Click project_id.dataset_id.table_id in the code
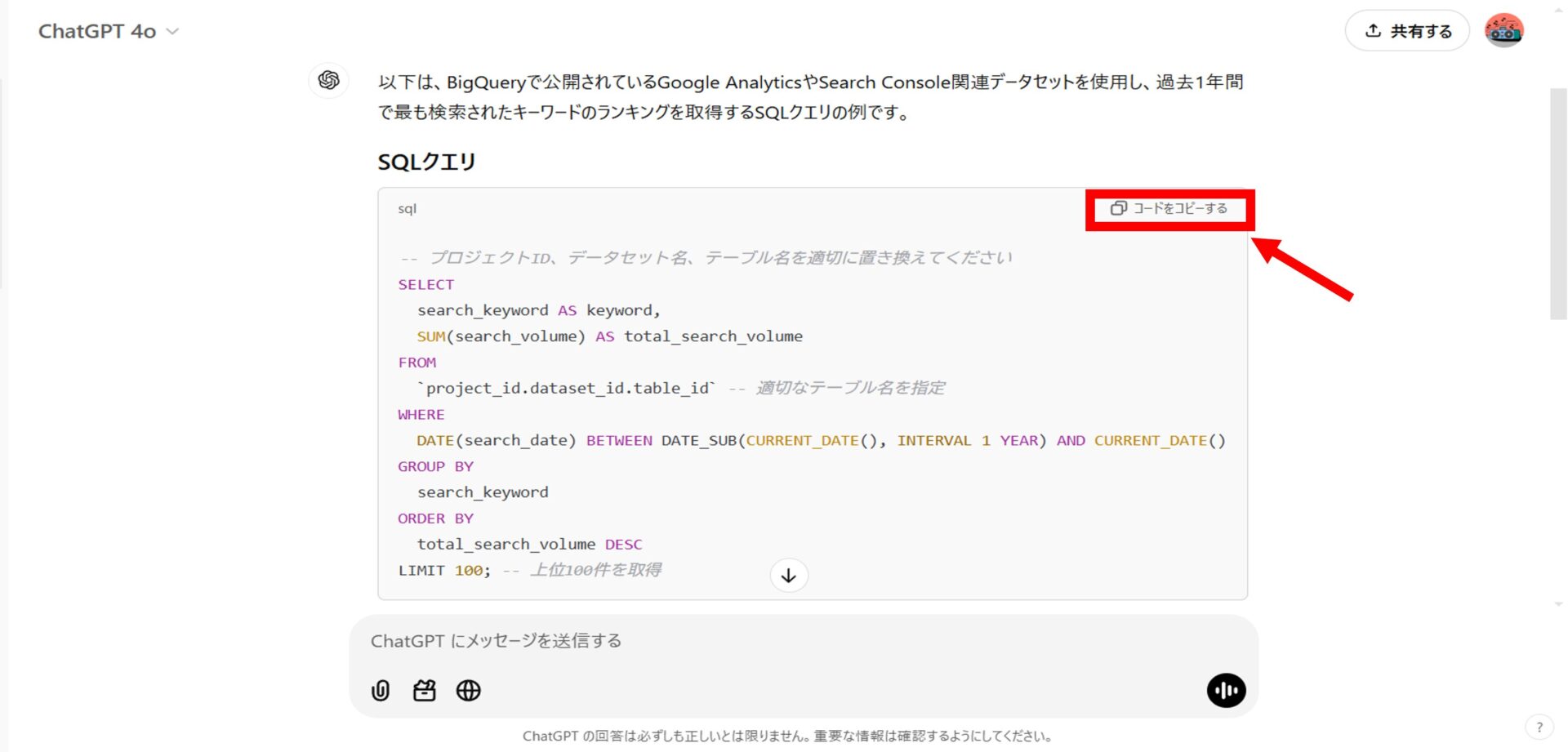 pyautogui.click(x=568, y=389)
